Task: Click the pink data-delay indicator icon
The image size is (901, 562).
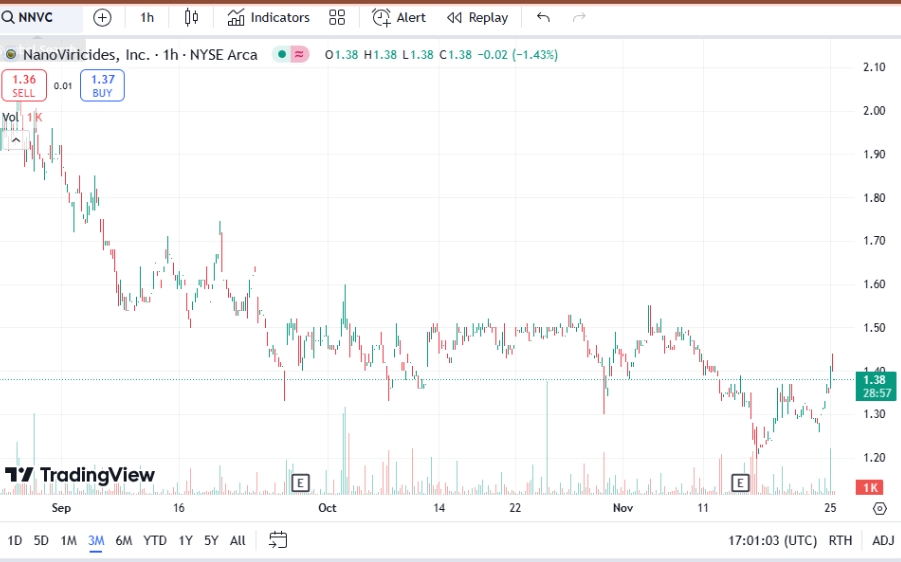Action: pyautogui.click(x=299, y=55)
